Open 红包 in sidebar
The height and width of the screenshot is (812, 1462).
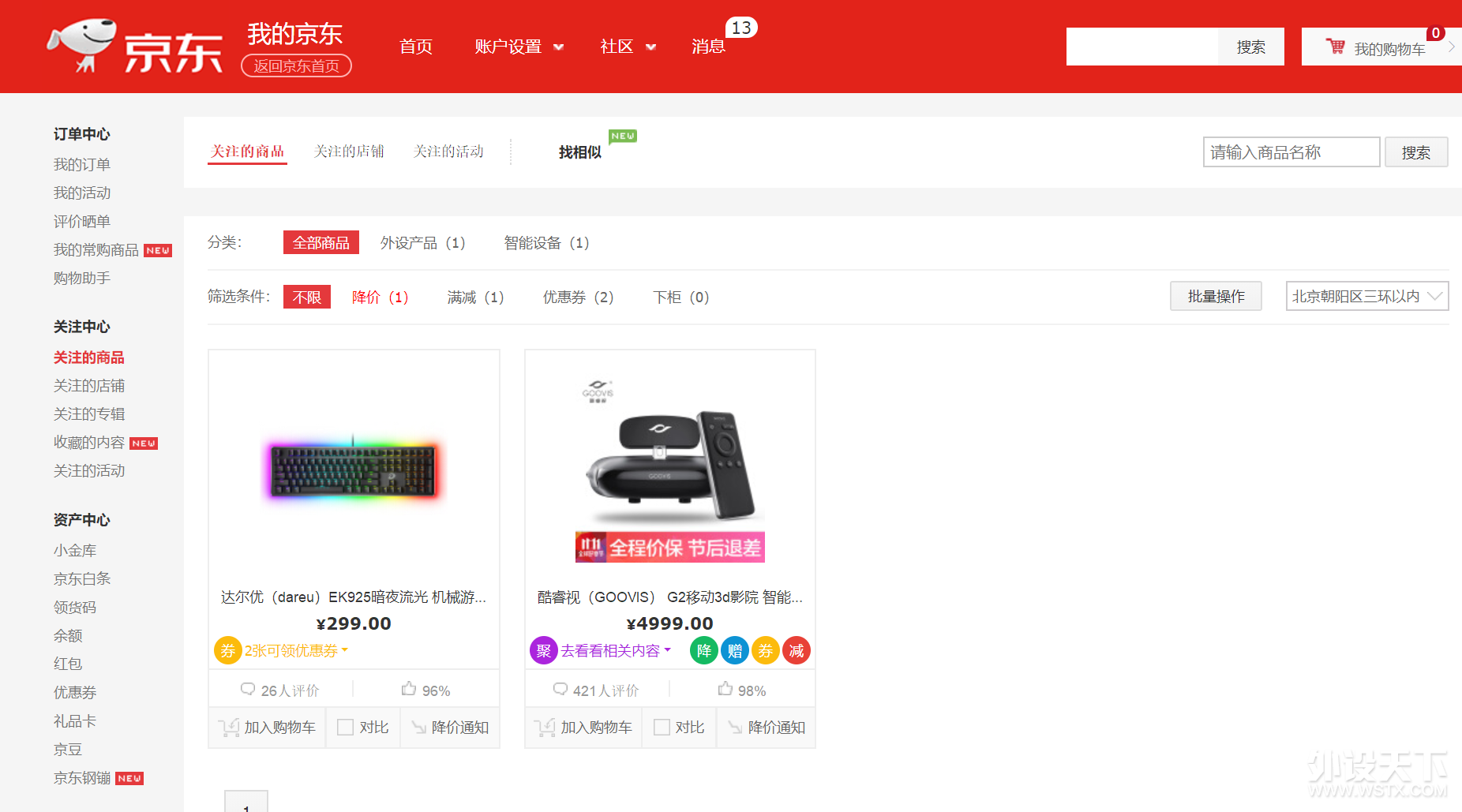68,664
